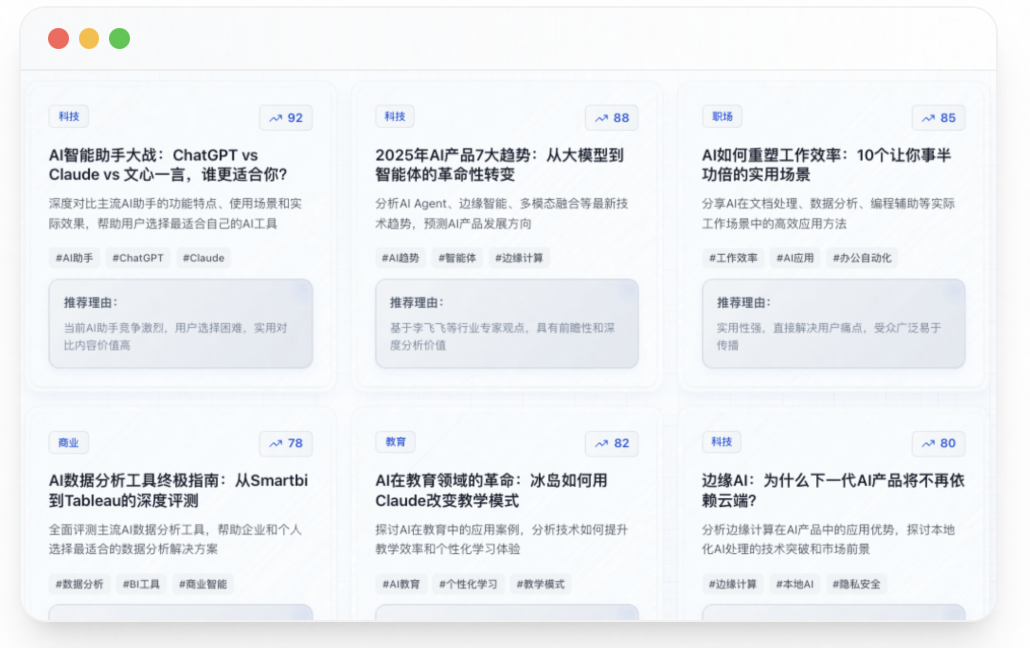Select the #ChatGPT hashtag tag
The image size is (1030, 648).
138,258
